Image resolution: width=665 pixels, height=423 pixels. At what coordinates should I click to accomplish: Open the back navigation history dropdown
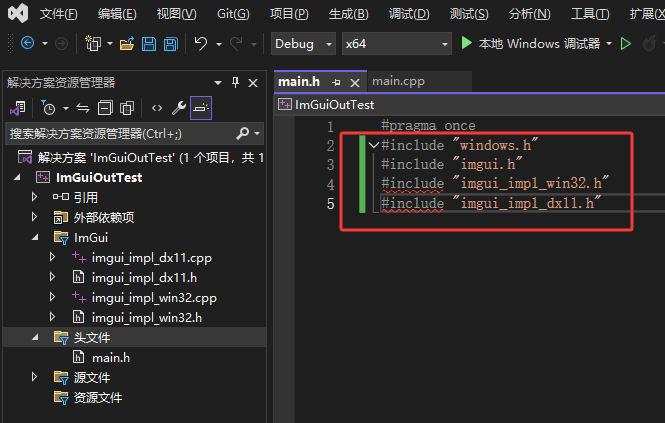45,43
